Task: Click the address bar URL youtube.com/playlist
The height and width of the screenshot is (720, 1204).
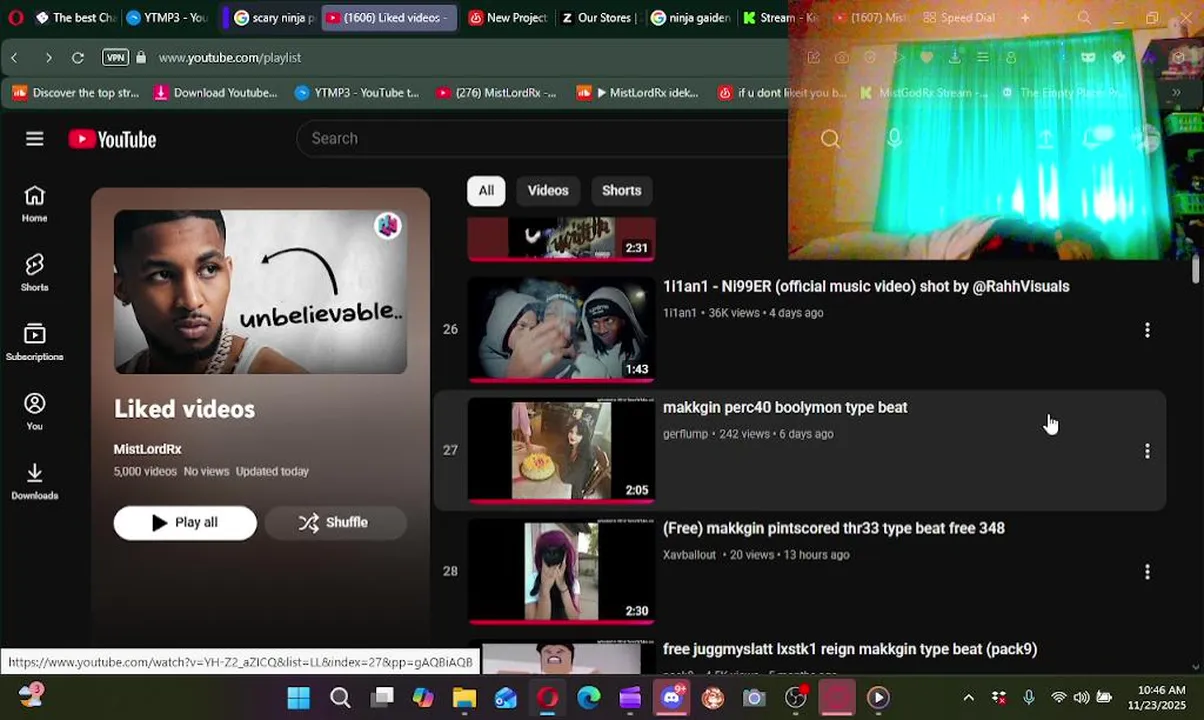Action: [230, 58]
